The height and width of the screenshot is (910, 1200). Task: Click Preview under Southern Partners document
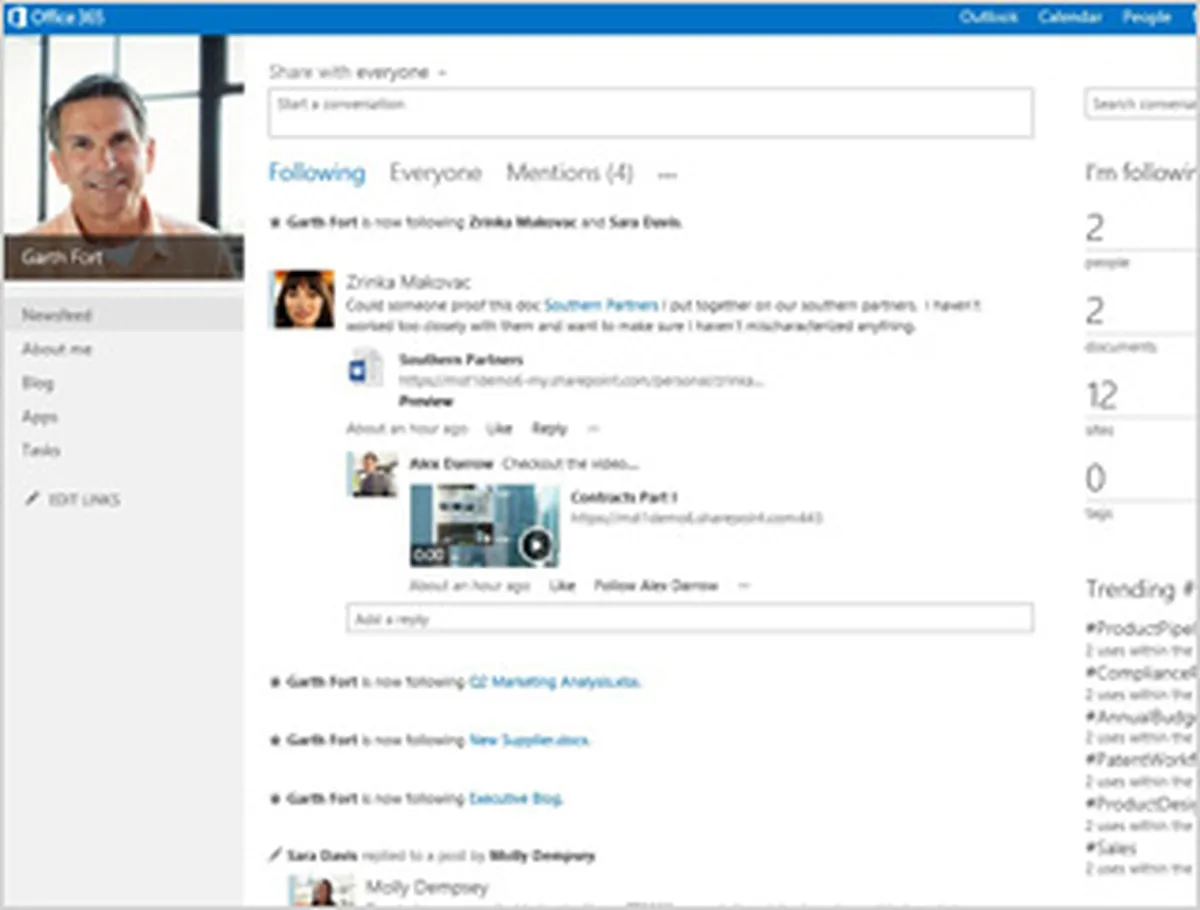(426, 401)
